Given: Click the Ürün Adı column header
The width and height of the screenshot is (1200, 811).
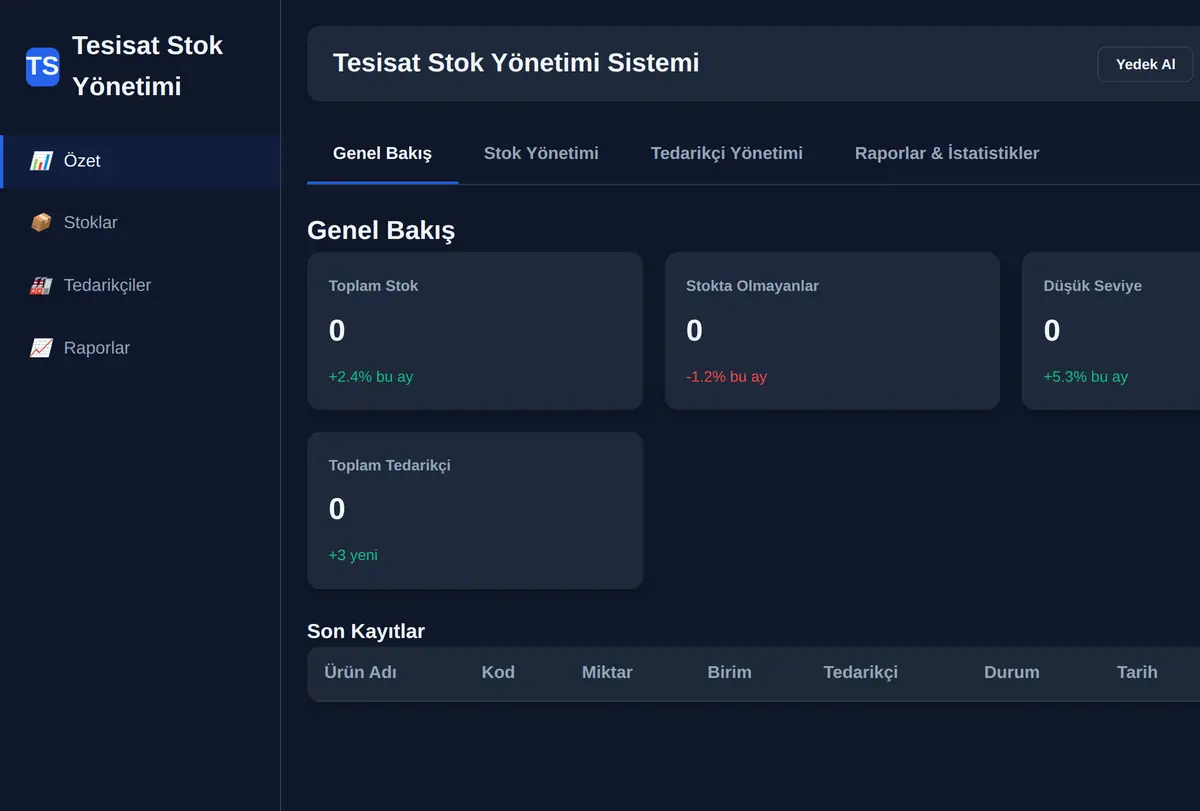Looking at the screenshot, I should pos(360,672).
